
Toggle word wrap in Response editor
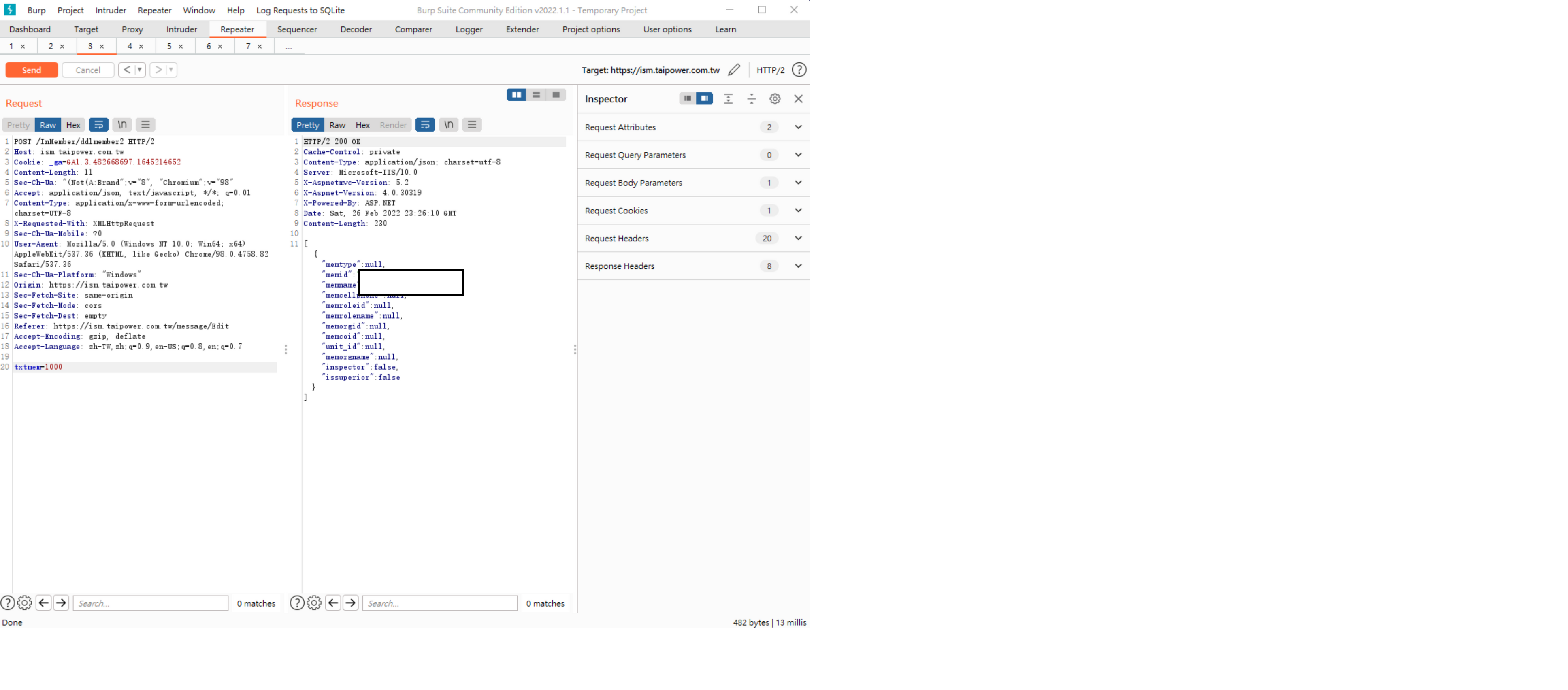[x=425, y=125]
